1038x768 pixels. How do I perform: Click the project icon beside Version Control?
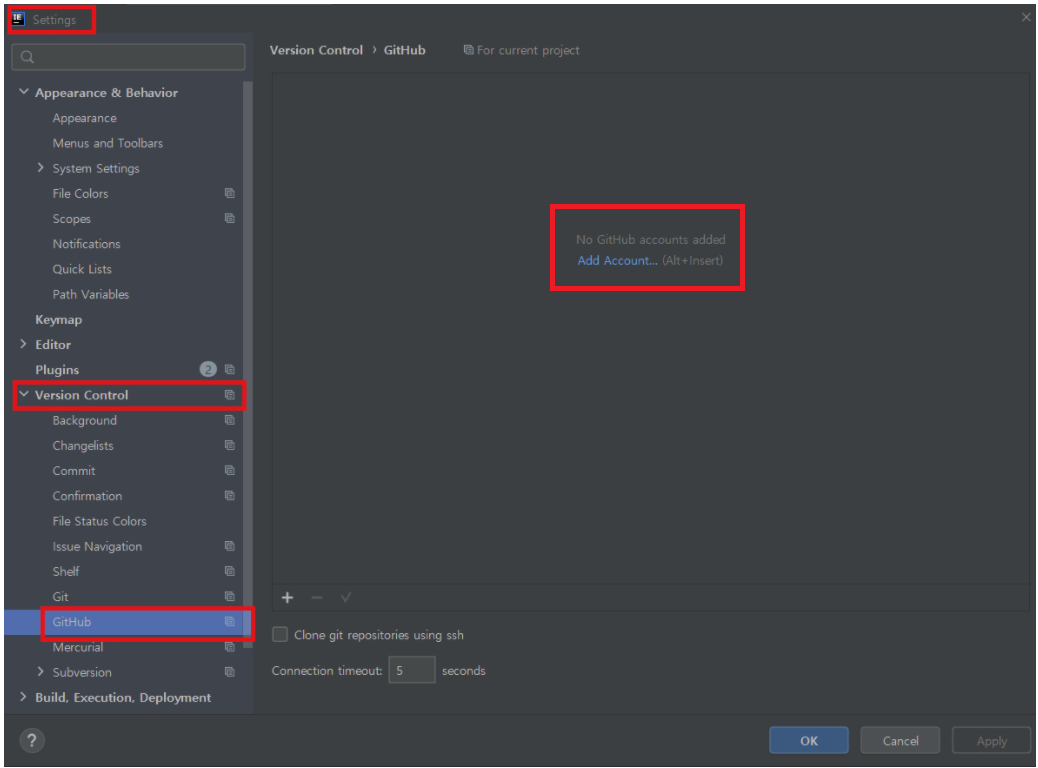point(230,395)
